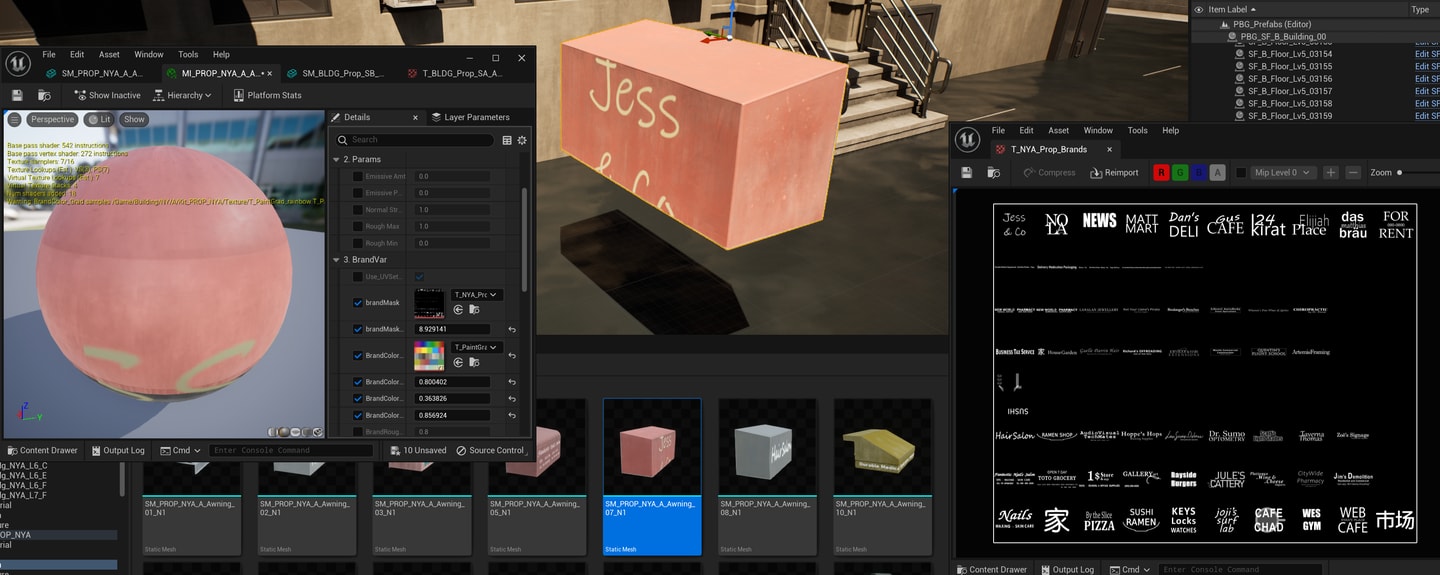
Task: Toggle alpha channel view in texture editor
Action: tap(1217, 172)
